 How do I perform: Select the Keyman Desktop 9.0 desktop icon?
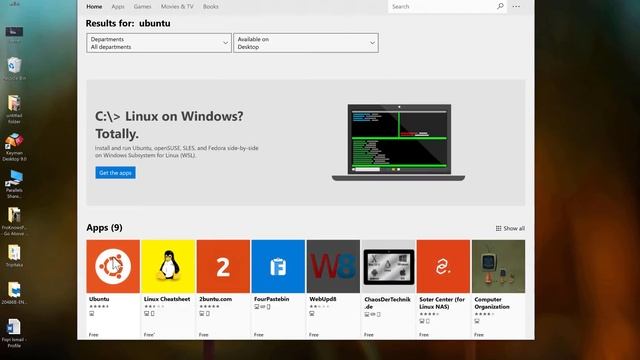(14, 147)
